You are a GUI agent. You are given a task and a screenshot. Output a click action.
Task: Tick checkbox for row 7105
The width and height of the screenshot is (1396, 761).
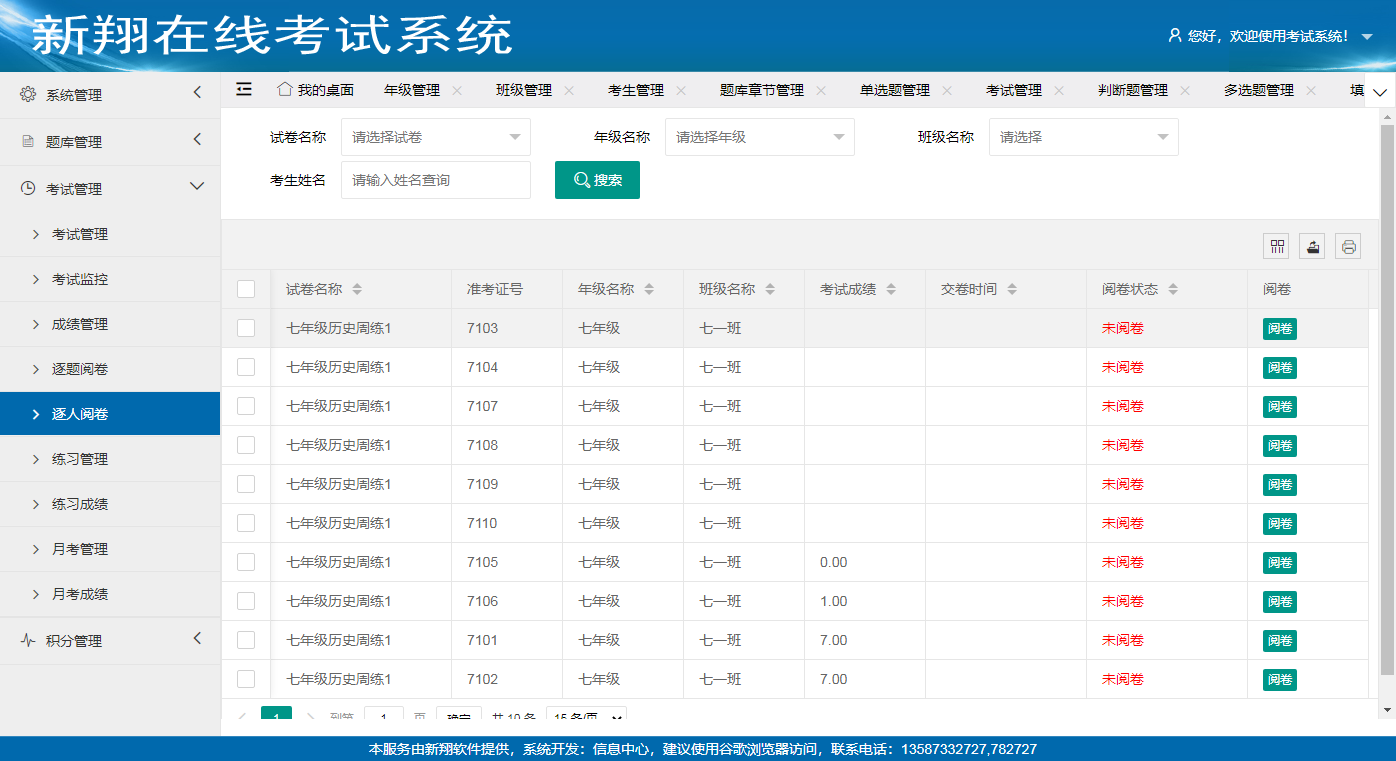246,562
